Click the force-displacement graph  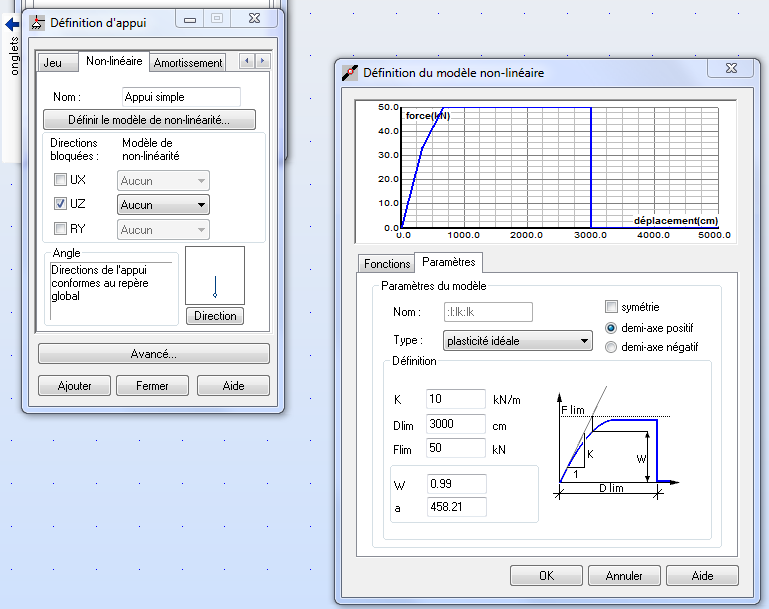[545, 172]
